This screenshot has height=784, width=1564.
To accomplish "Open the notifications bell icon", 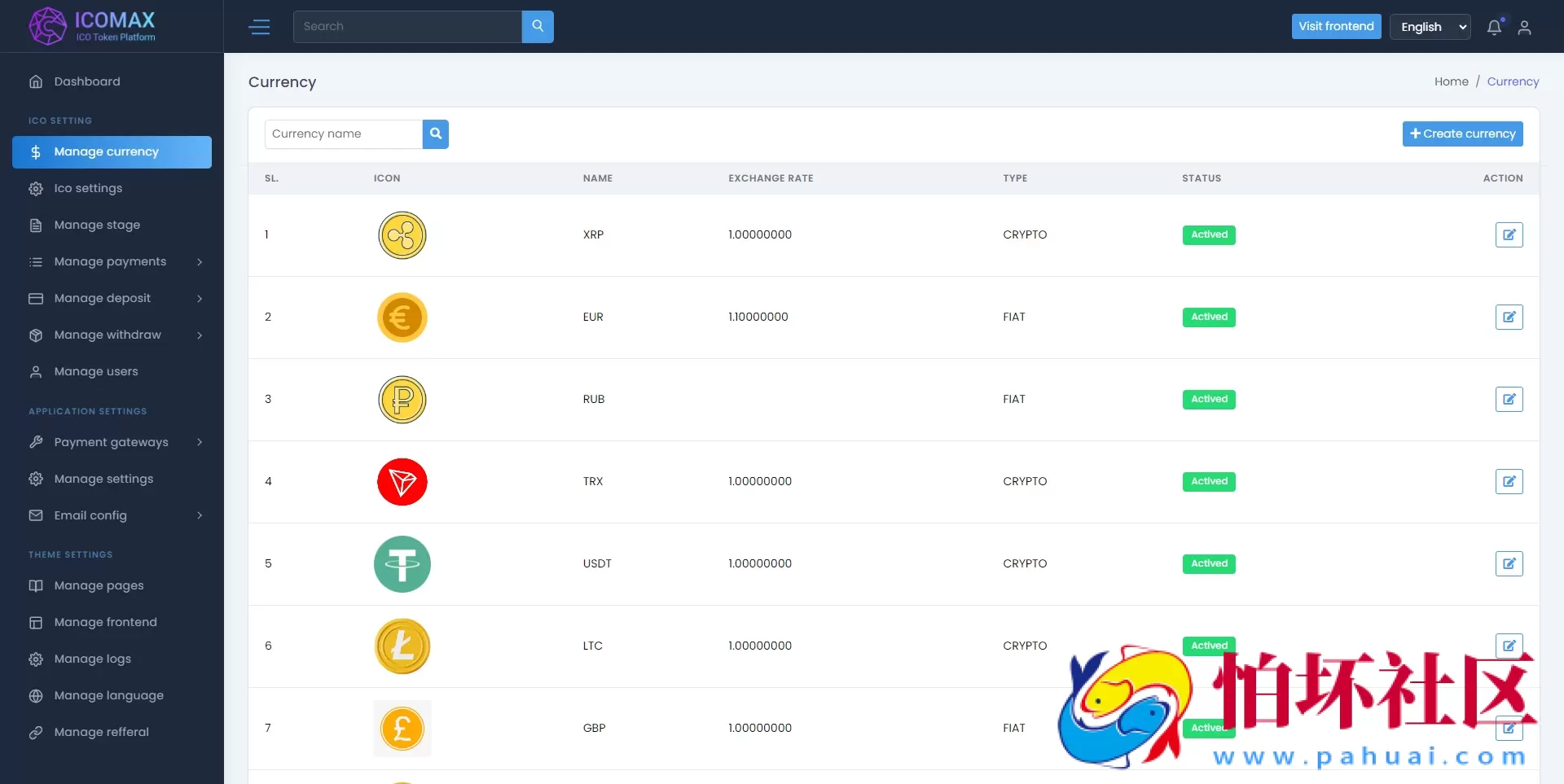I will 1494,27.
